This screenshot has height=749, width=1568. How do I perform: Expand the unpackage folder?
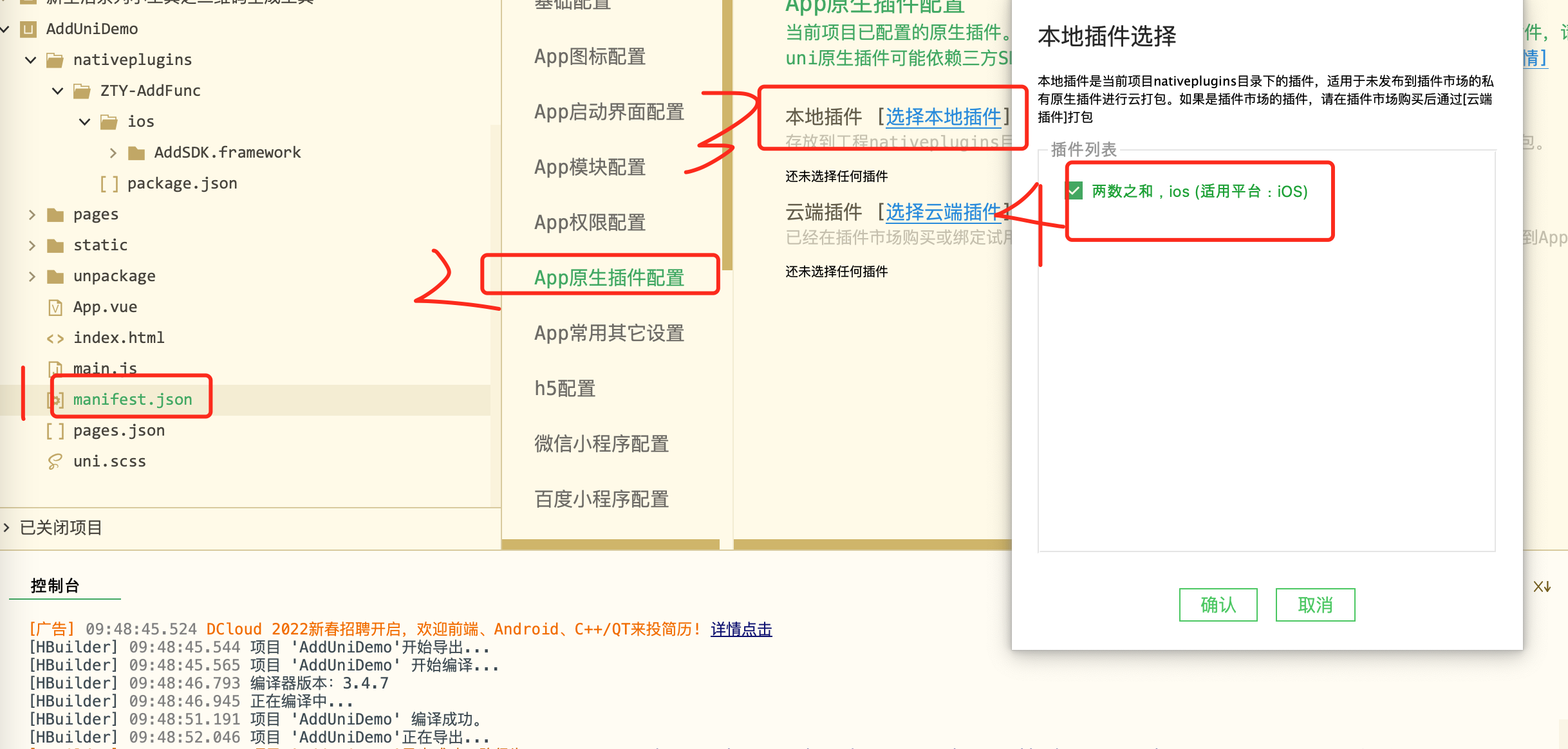pos(32,276)
